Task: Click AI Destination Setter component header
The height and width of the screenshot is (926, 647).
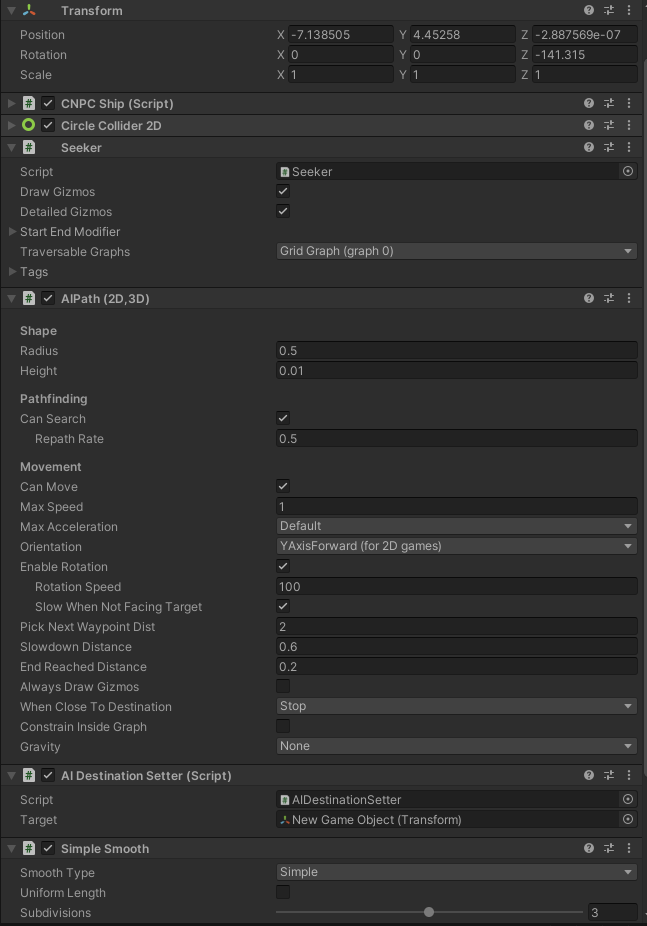Action: click(x=146, y=775)
